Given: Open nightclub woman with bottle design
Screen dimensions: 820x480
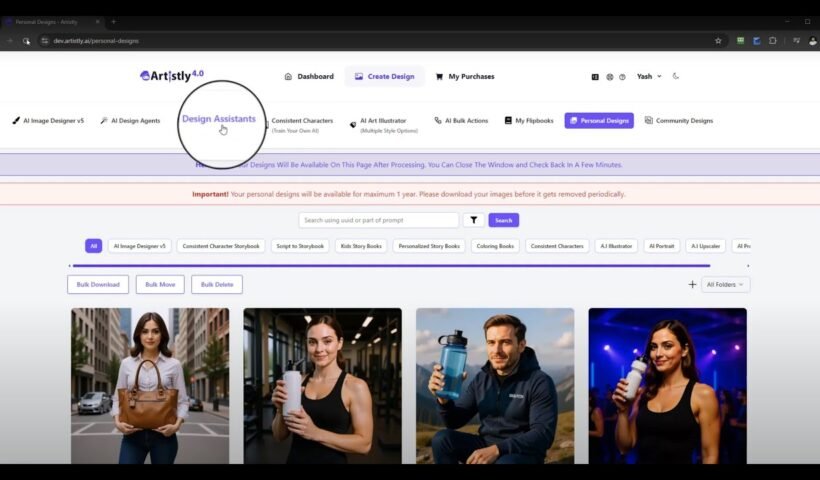Looking at the screenshot, I should coord(668,386).
